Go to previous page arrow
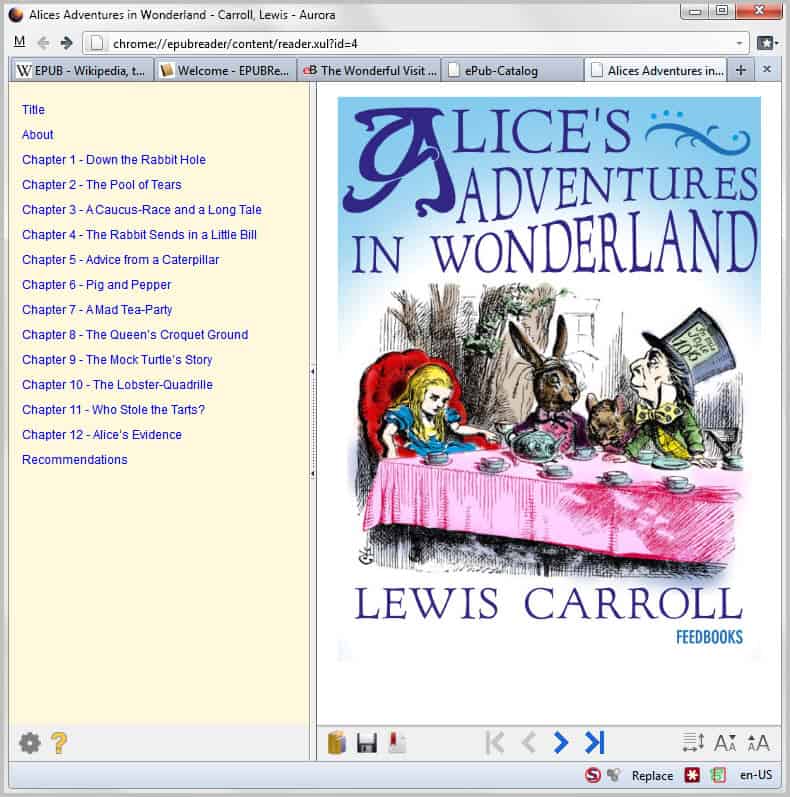This screenshot has height=797, width=790. 529,743
